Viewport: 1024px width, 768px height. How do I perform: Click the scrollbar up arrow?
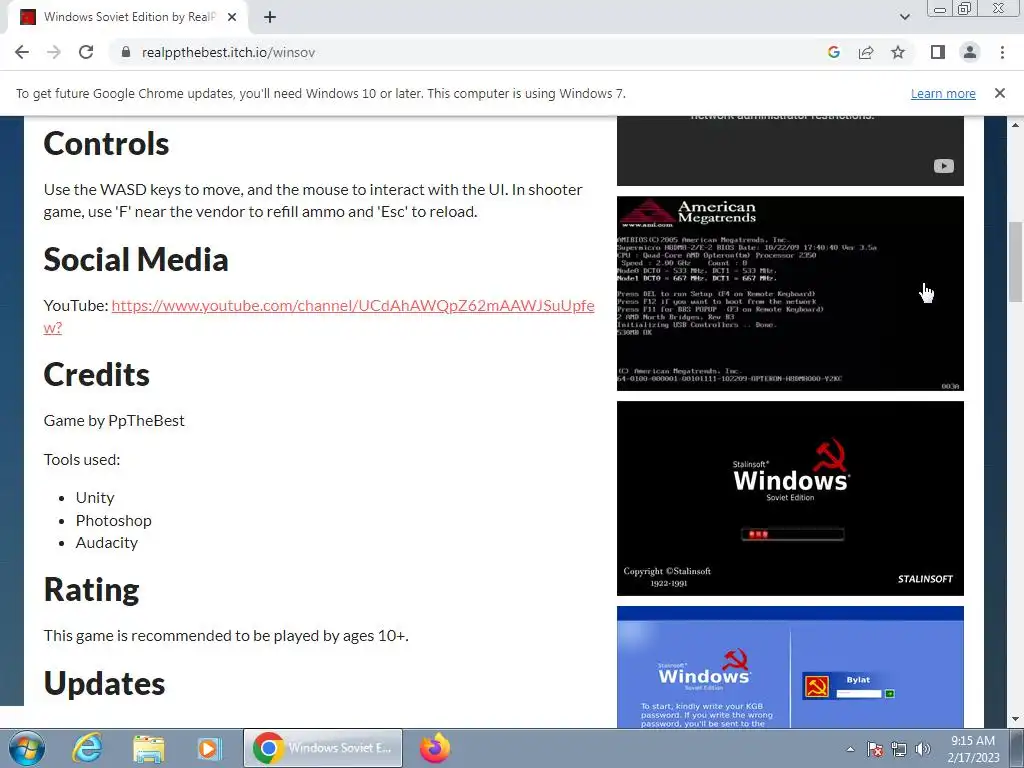[x=1016, y=124]
